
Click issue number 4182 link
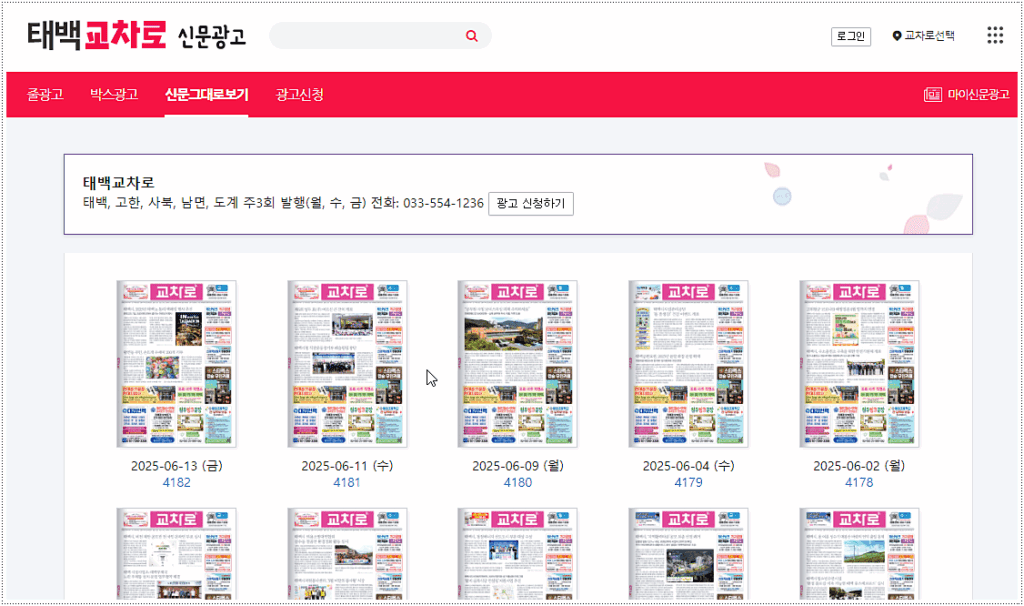pyautogui.click(x=176, y=483)
